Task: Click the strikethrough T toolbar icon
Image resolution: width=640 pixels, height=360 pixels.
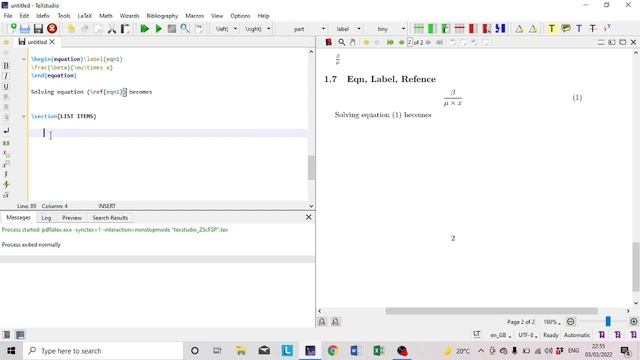Action: coord(593,29)
